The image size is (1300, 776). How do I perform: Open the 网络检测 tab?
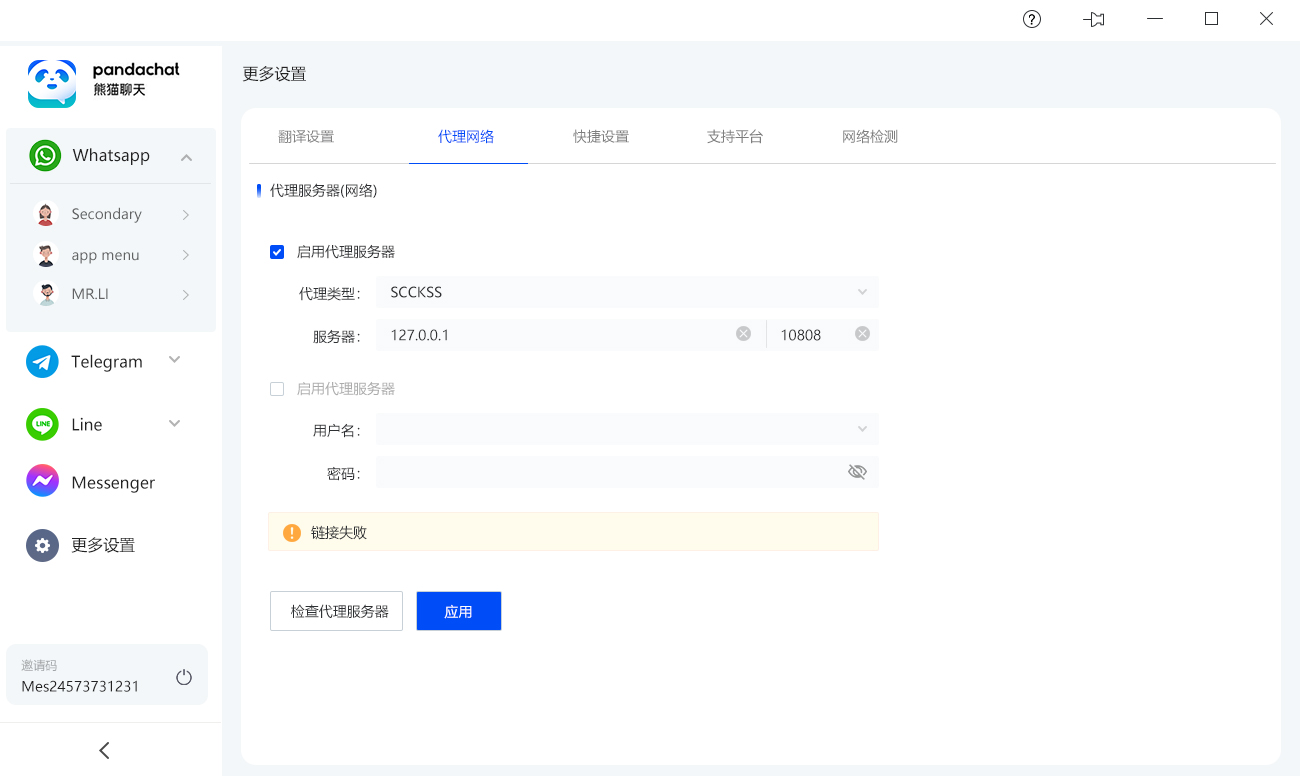869,137
